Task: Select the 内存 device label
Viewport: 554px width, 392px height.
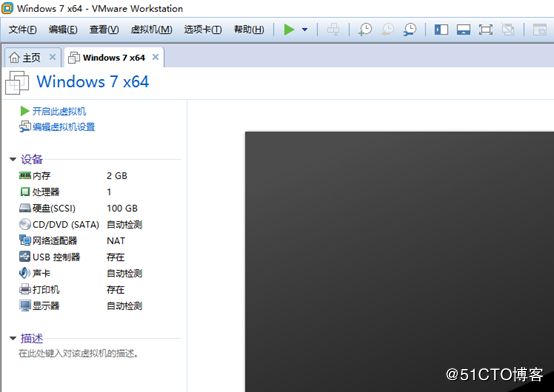Action: pyautogui.click(x=41, y=176)
